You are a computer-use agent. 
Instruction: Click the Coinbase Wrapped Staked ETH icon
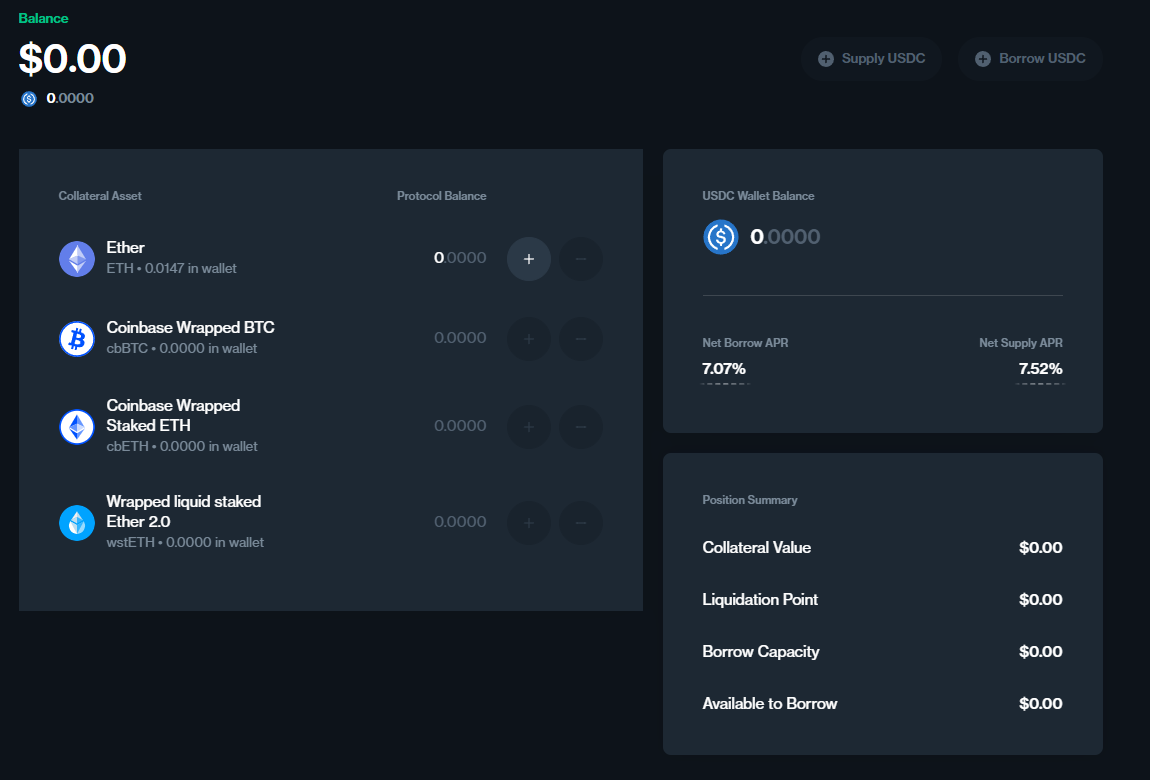[x=77, y=427]
